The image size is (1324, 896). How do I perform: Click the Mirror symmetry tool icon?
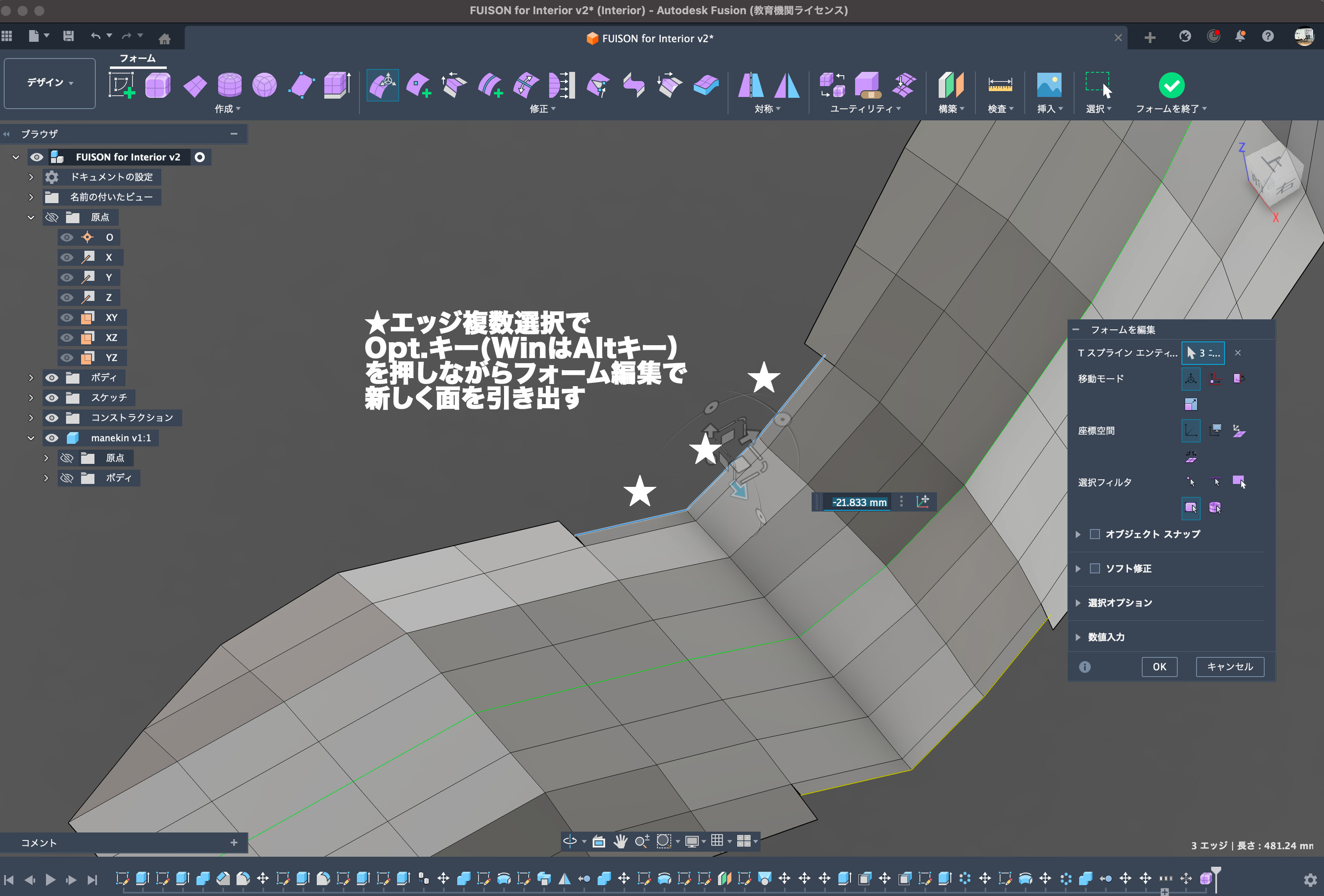[x=750, y=85]
